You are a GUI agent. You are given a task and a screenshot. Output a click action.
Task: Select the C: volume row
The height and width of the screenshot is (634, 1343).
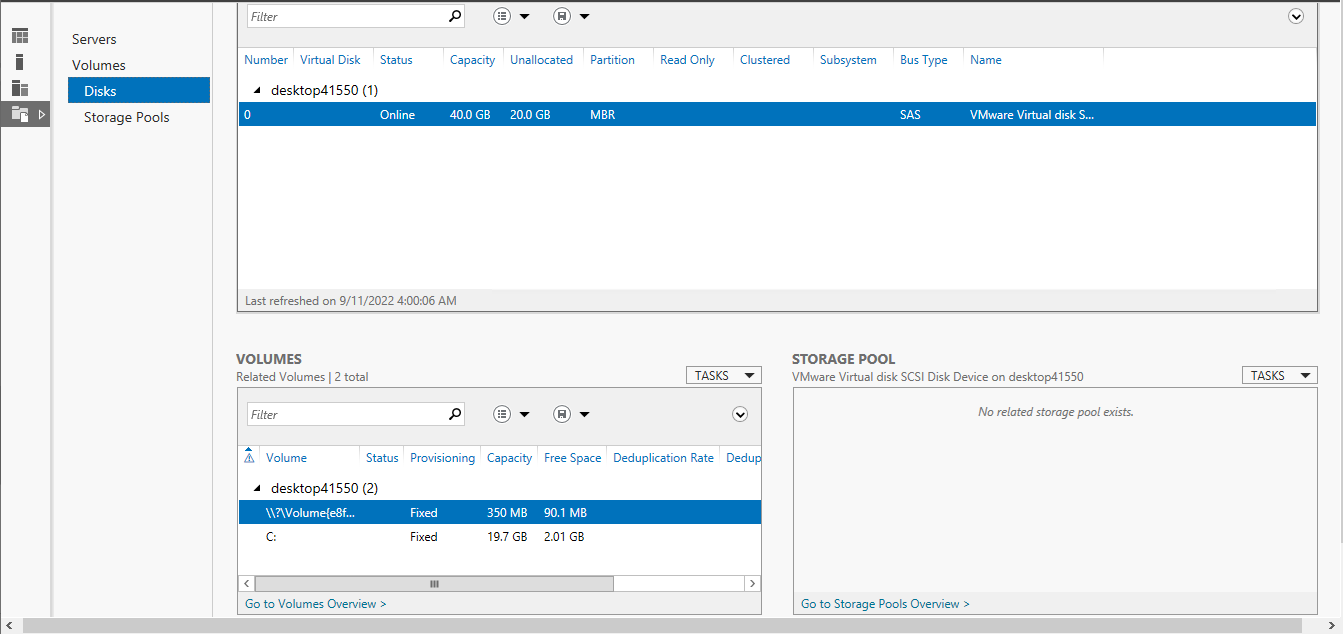pyautogui.click(x=499, y=537)
